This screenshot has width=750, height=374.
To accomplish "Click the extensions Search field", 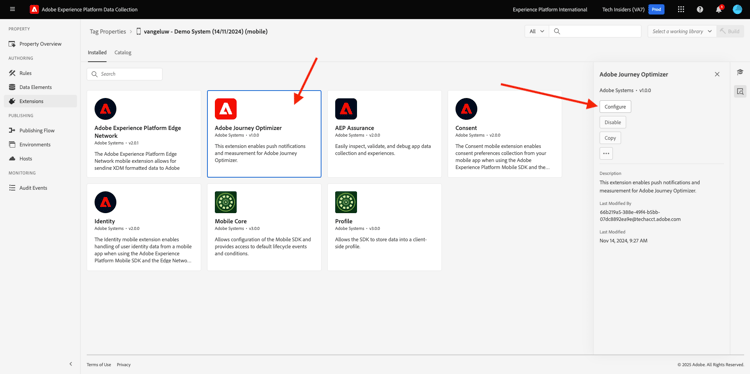I will click(x=125, y=74).
